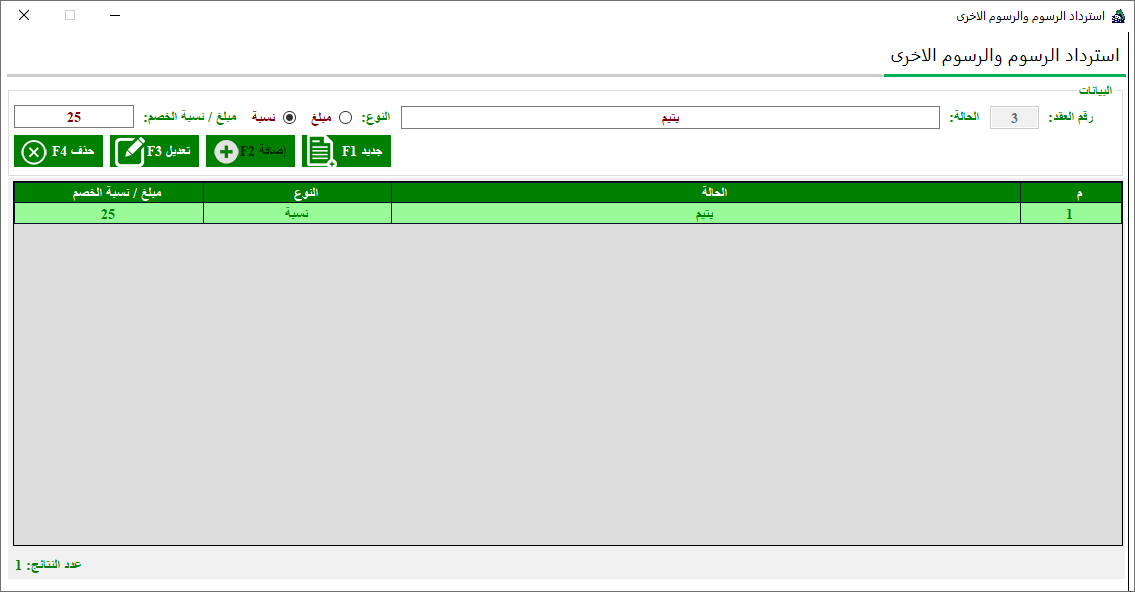1135x592 pixels.
Task: Hit the حذف F4 delete button
Action: 58,151
